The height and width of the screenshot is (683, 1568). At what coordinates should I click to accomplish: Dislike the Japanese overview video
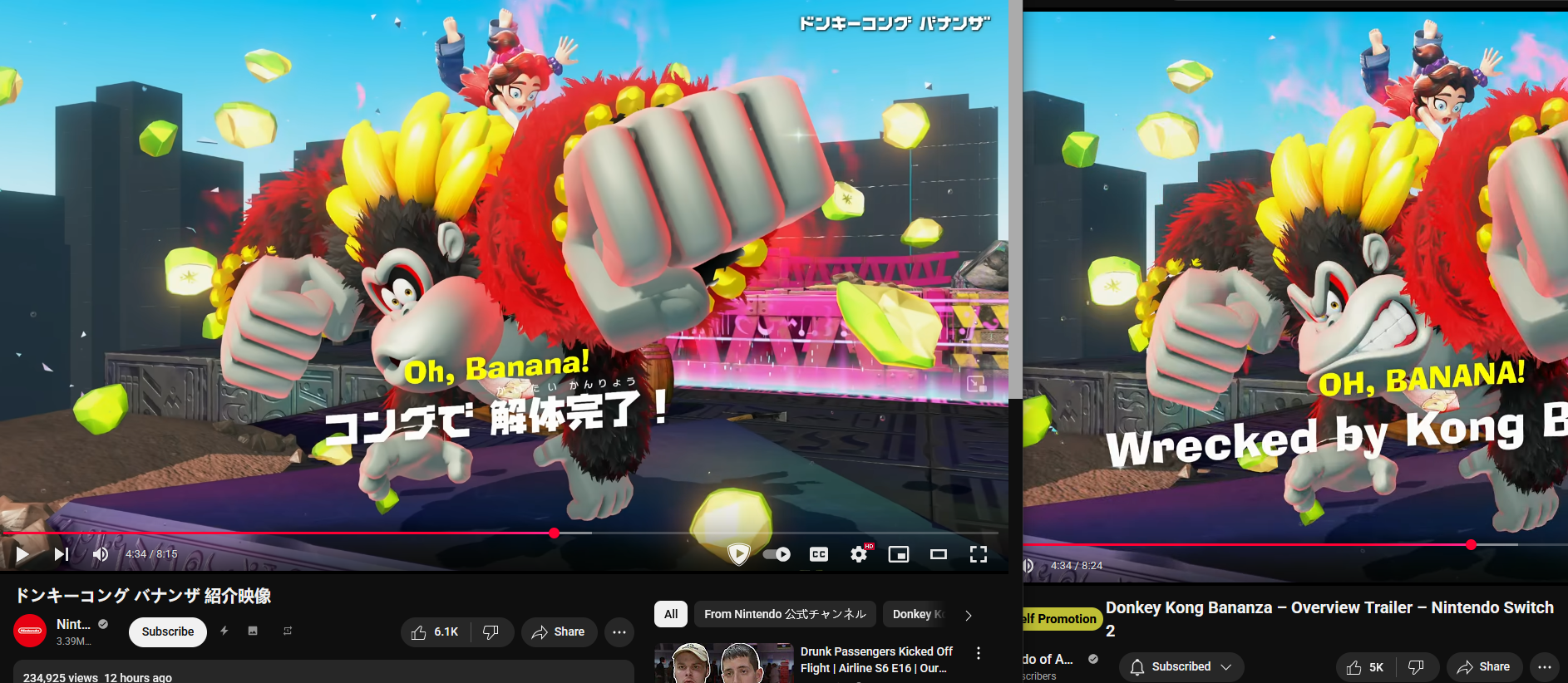[491, 632]
